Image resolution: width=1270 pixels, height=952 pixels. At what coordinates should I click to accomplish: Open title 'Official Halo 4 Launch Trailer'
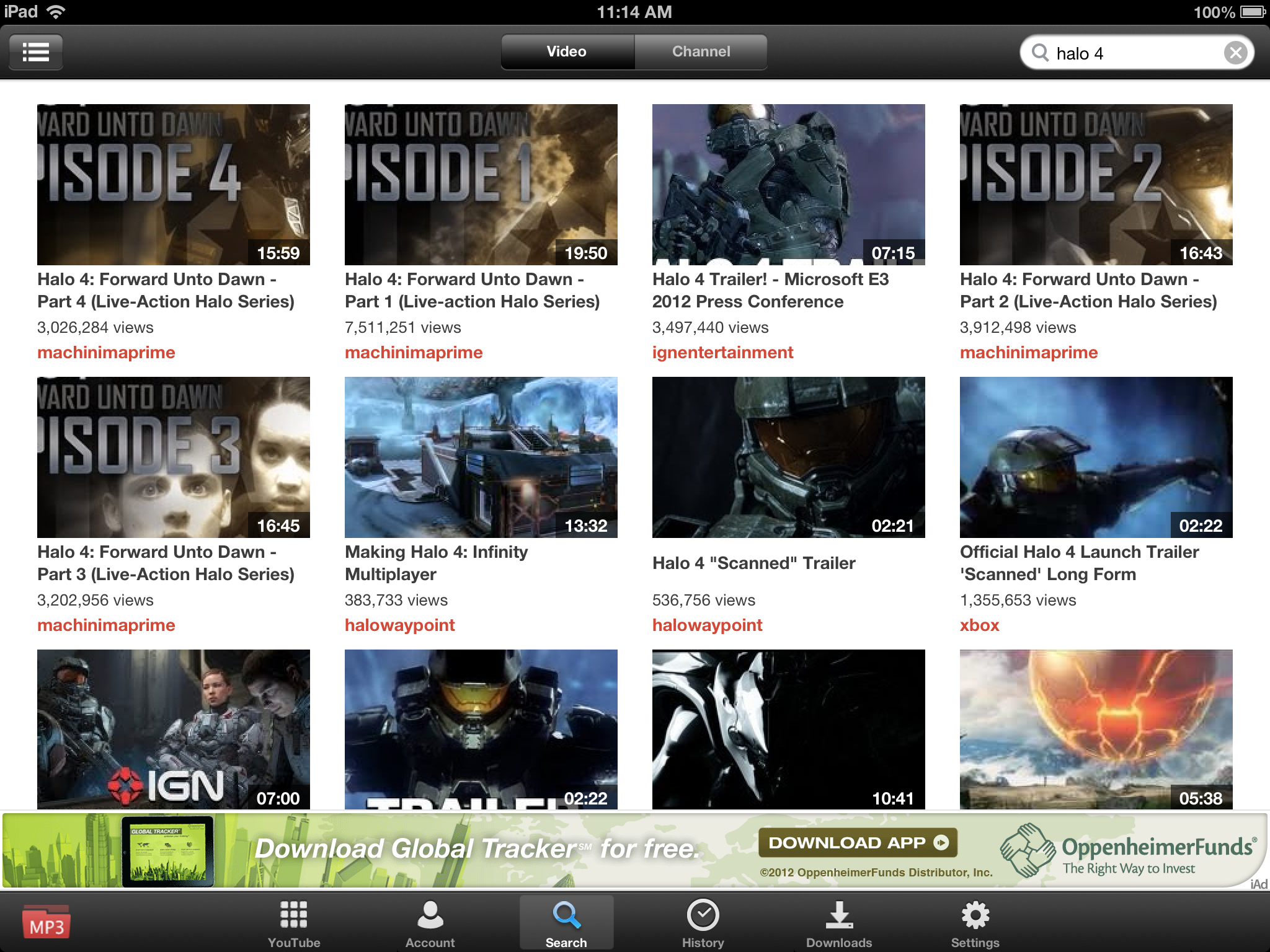1080,563
